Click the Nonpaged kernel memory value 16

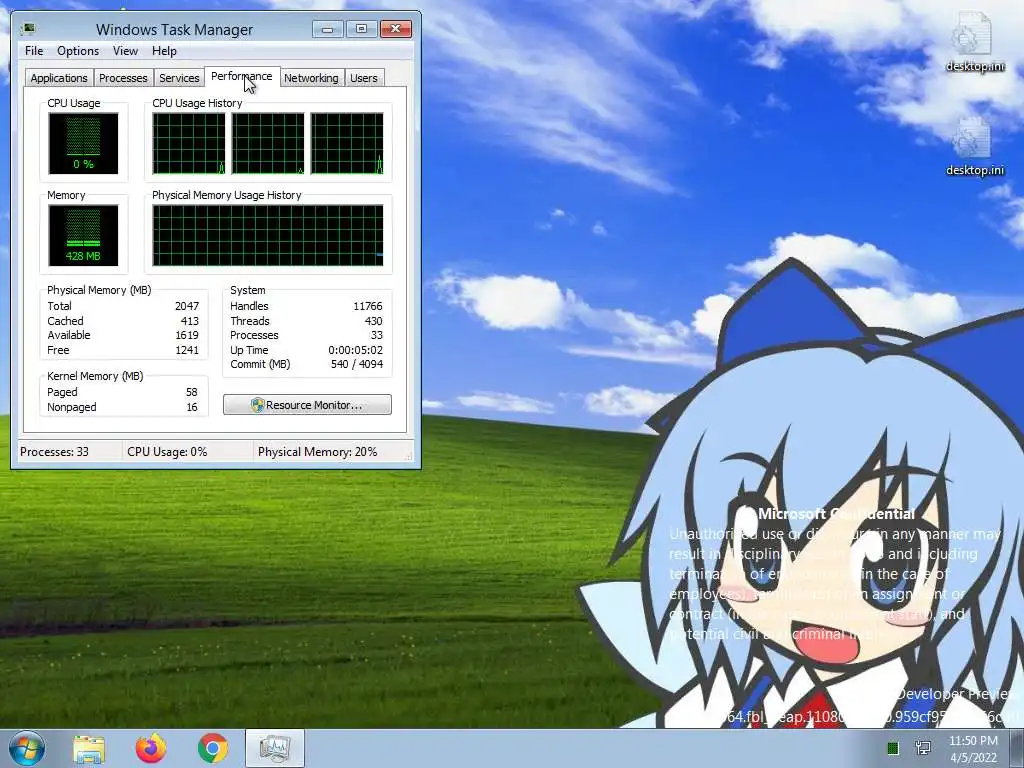tap(191, 408)
